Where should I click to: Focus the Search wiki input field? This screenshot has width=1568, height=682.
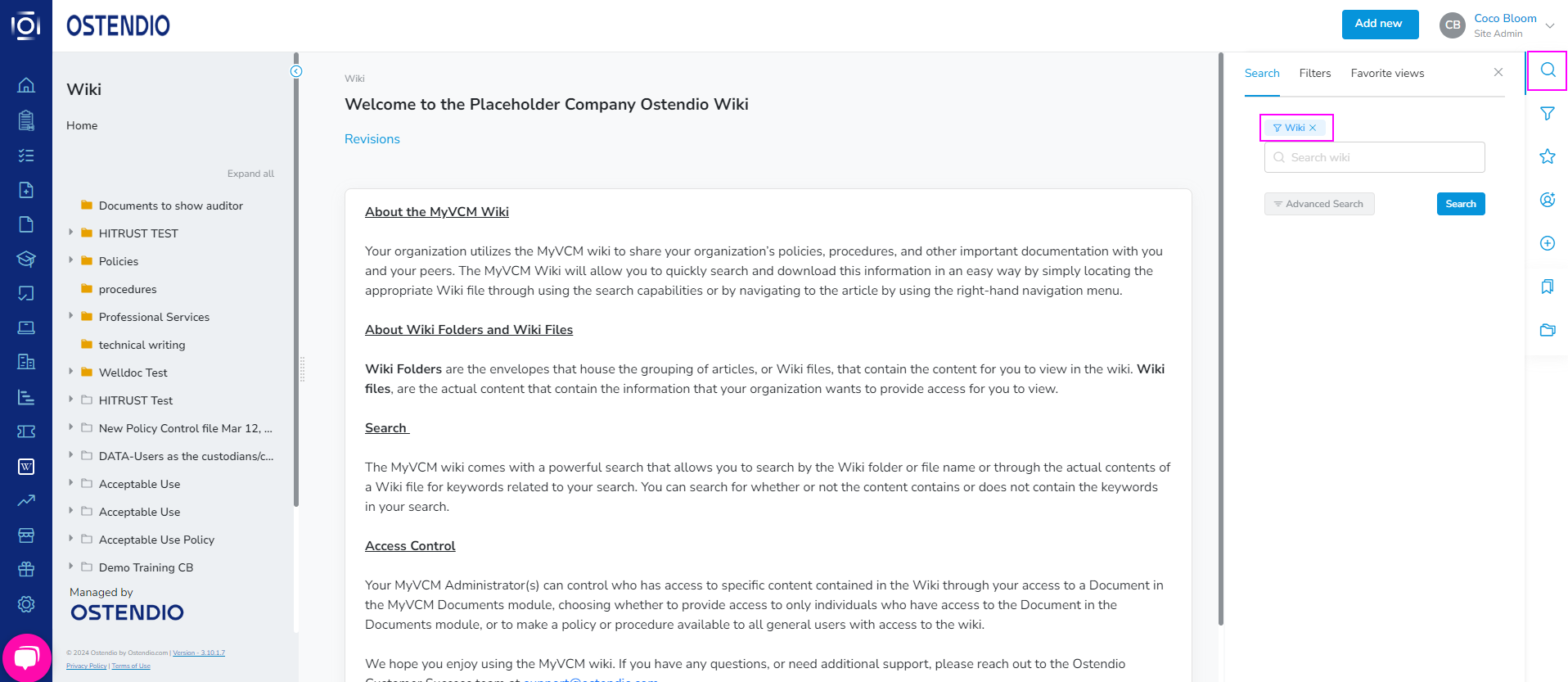coord(1375,157)
